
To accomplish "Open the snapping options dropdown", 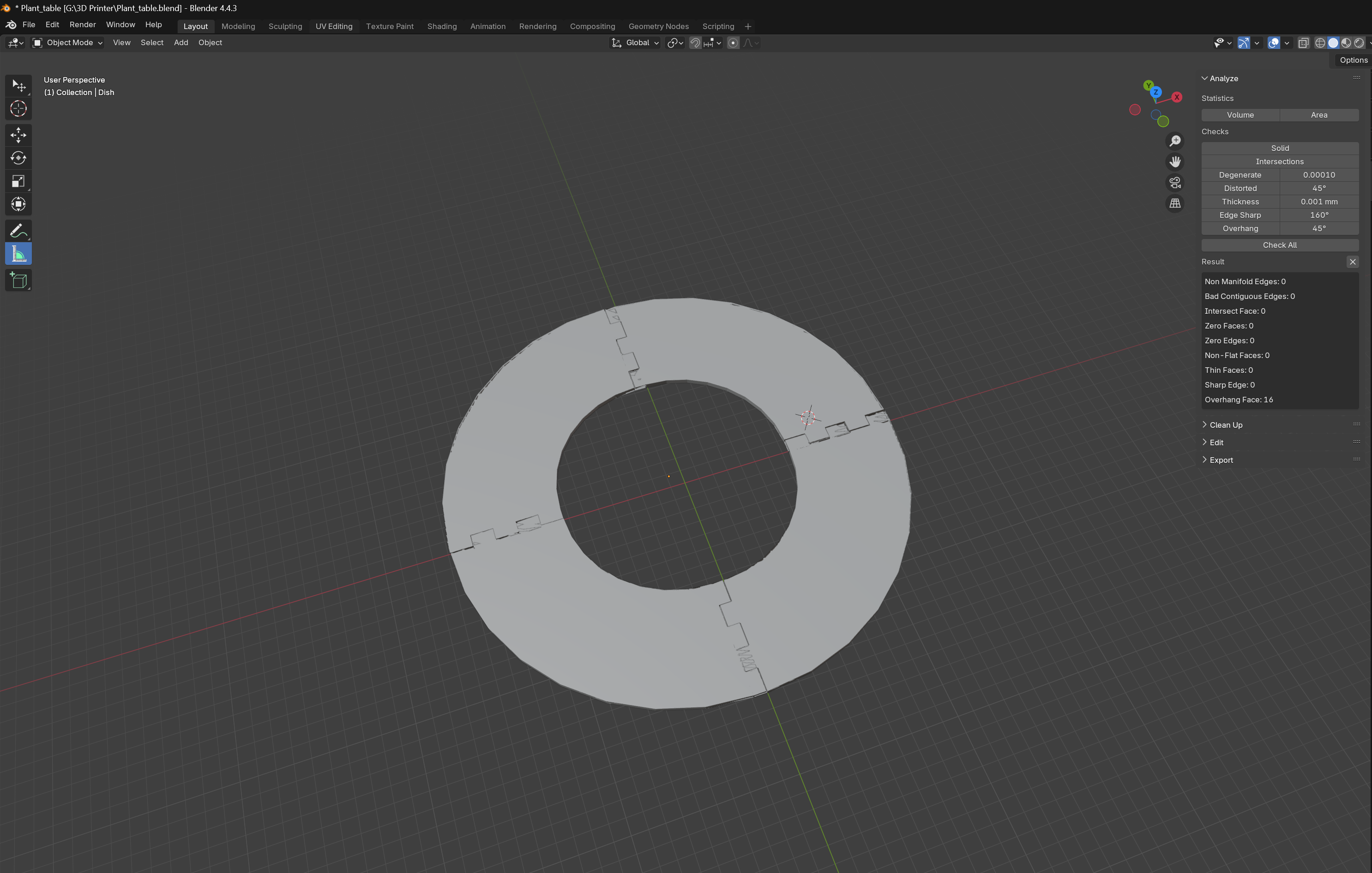I will coord(713,43).
